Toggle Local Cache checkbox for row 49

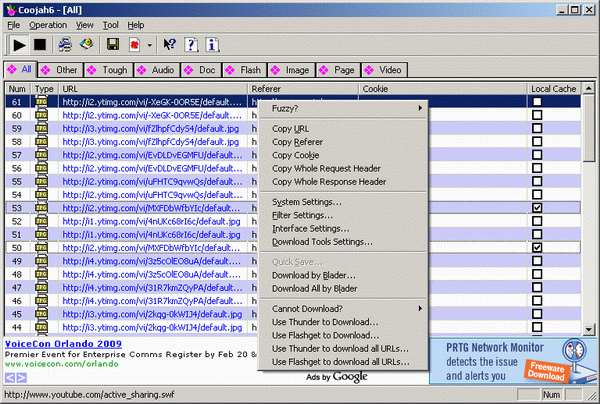[x=537, y=261]
